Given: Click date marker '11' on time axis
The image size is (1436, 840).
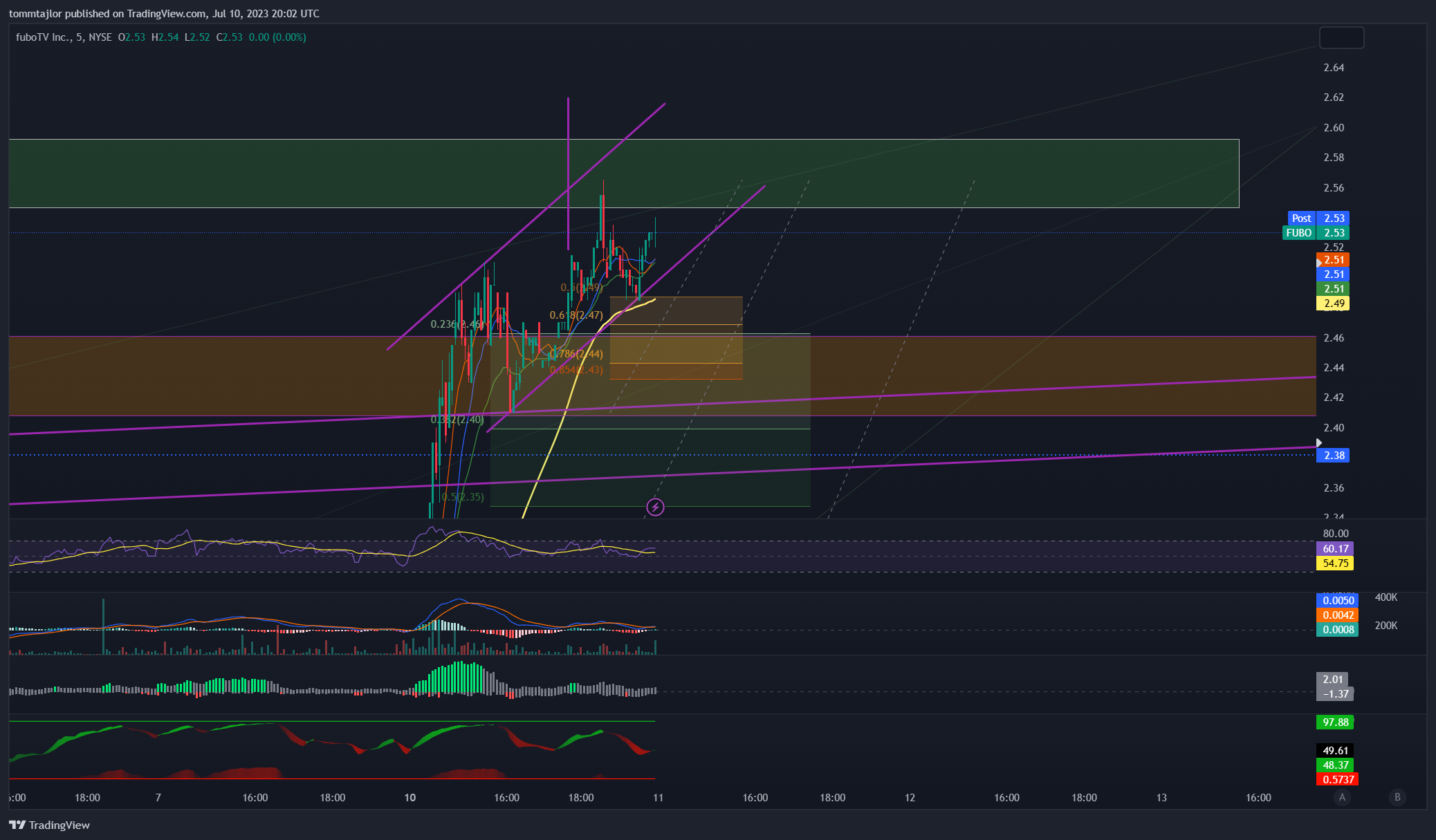Looking at the screenshot, I should (658, 798).
